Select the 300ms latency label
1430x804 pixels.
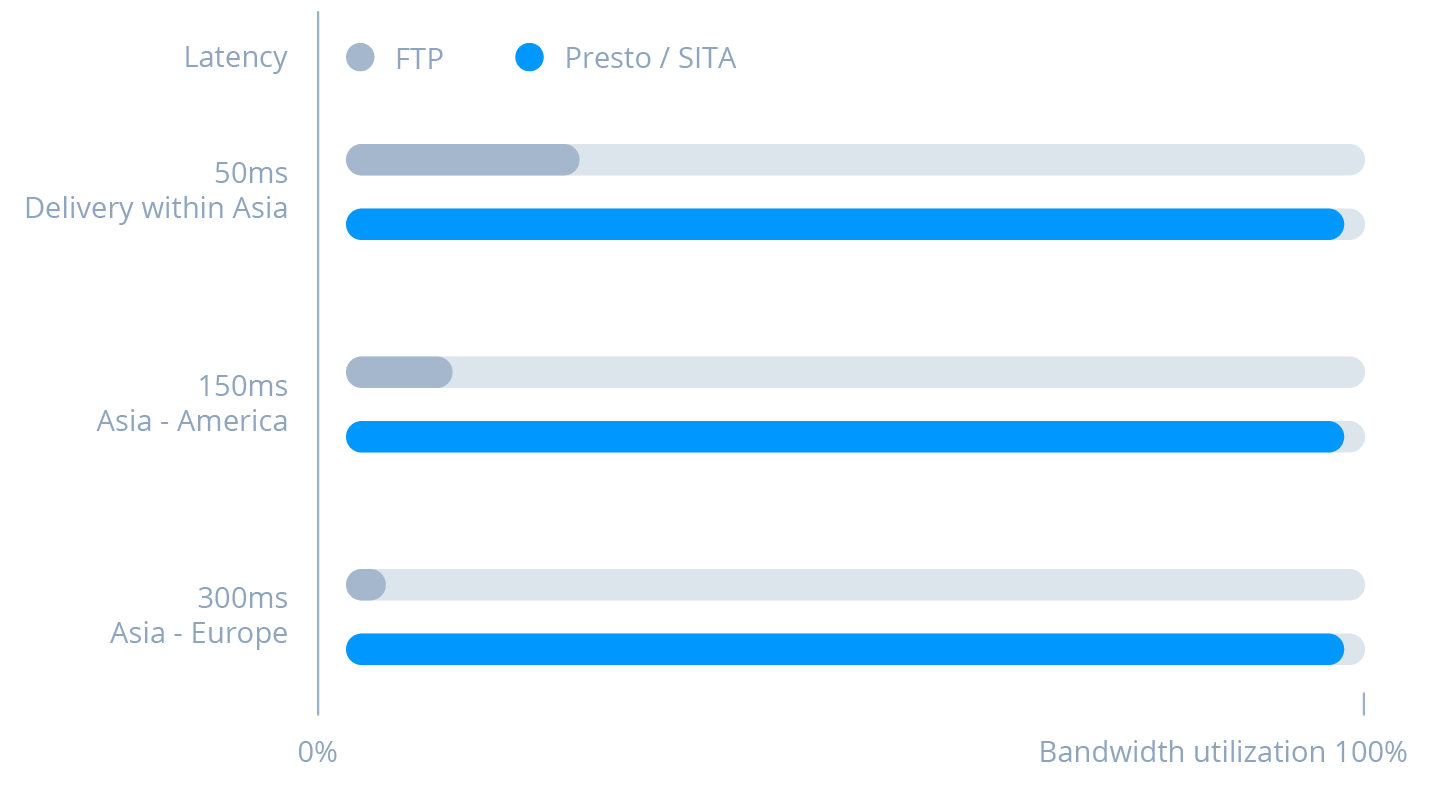click(x=243, y=598)
